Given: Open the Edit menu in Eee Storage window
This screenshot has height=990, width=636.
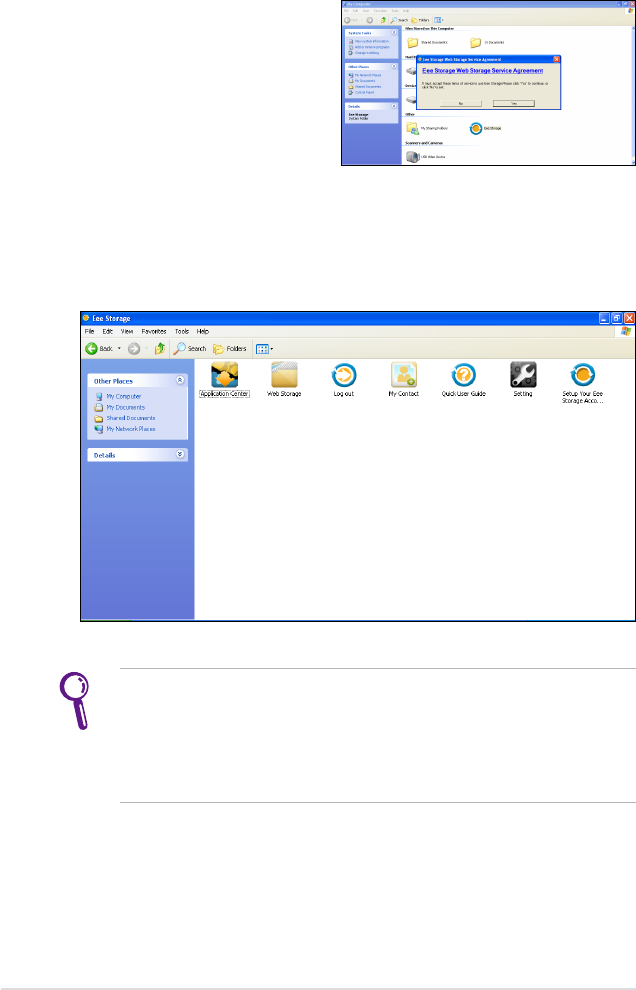Looking at the screenshot, I should click(x=108, y=331).
